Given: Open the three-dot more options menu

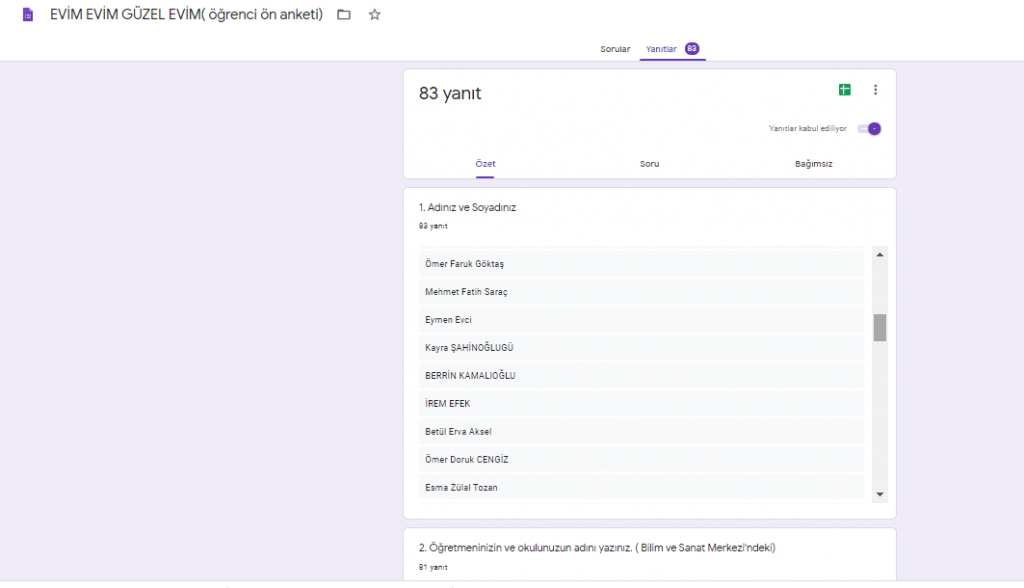Looking at the screenshot, I should pos(876,90).
